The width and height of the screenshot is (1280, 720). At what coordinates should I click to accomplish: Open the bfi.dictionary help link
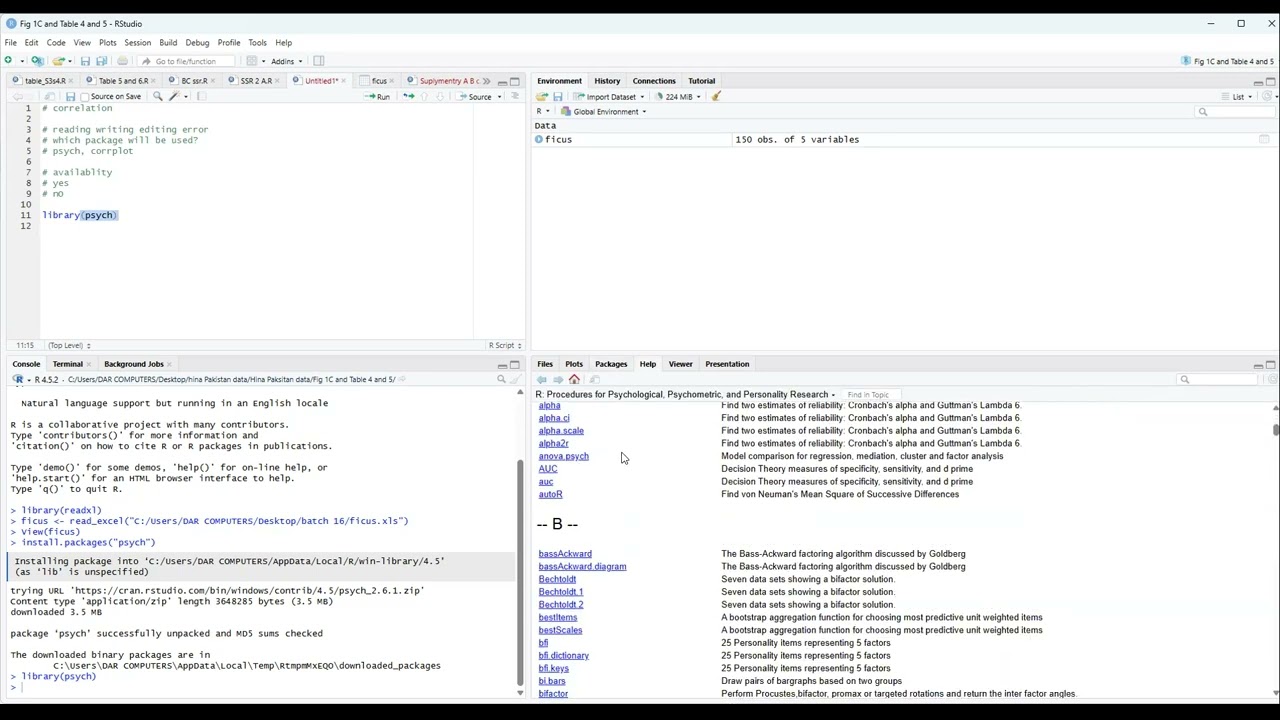pos(564,656)
